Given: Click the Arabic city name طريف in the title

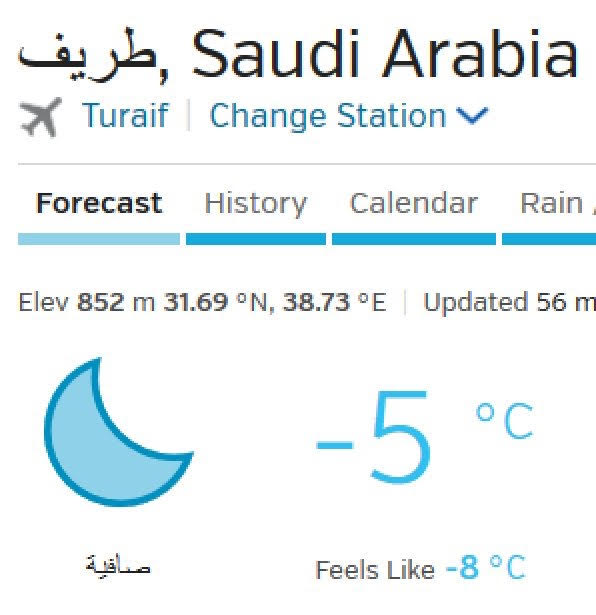Looking at the screenshot, I should 87,54.
